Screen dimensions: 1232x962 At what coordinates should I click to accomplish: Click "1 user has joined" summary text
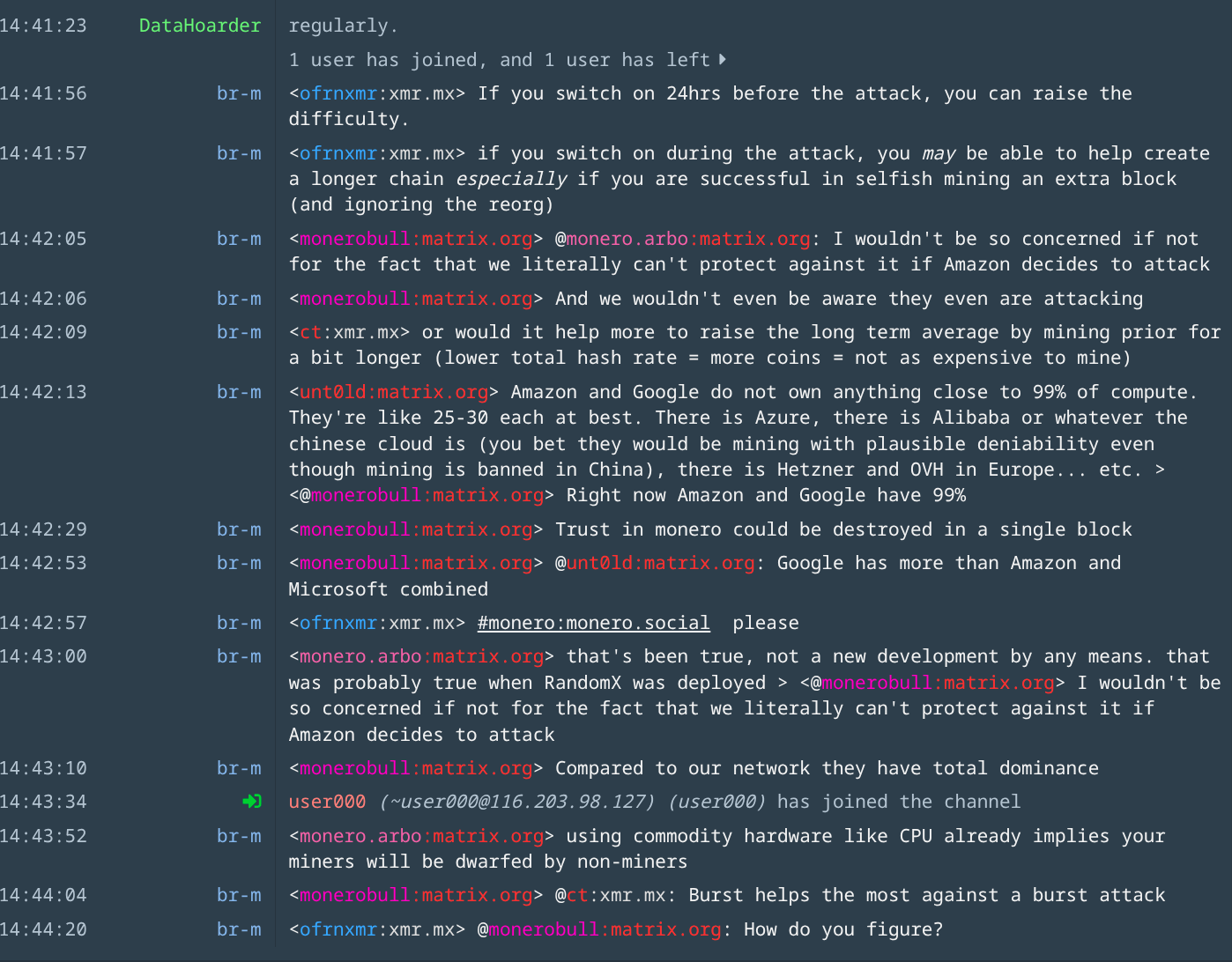382,60
